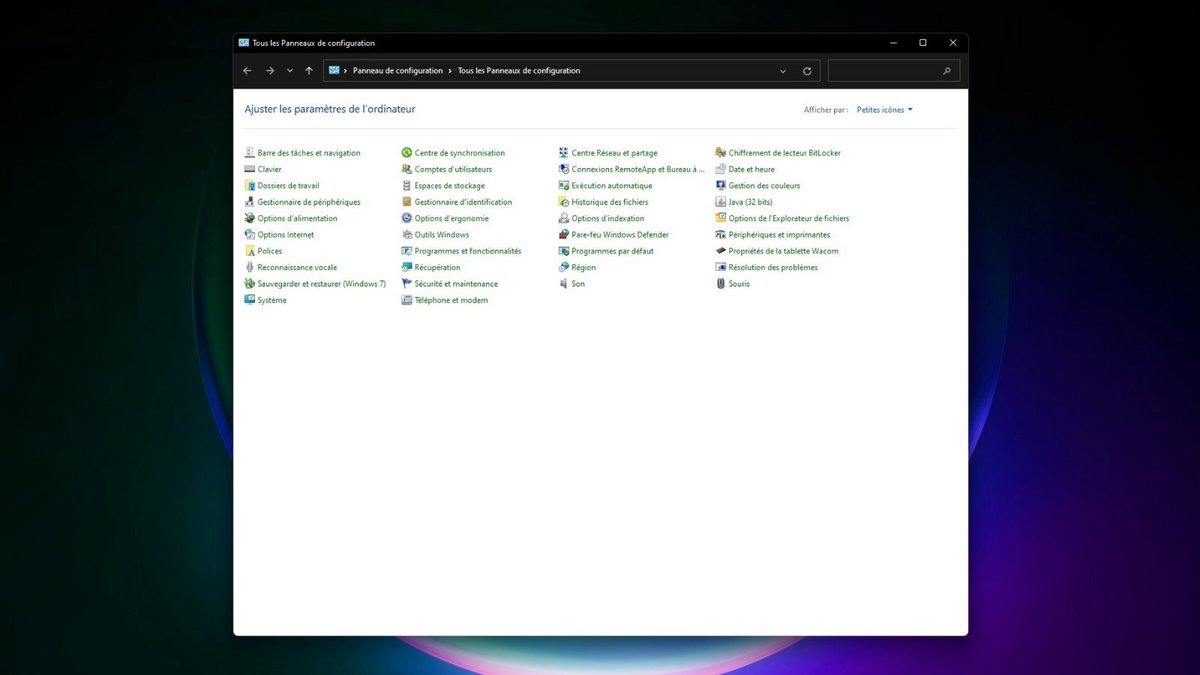Open the Souris mouse icon
The image size is (1200, 675).
pos(721,284)
